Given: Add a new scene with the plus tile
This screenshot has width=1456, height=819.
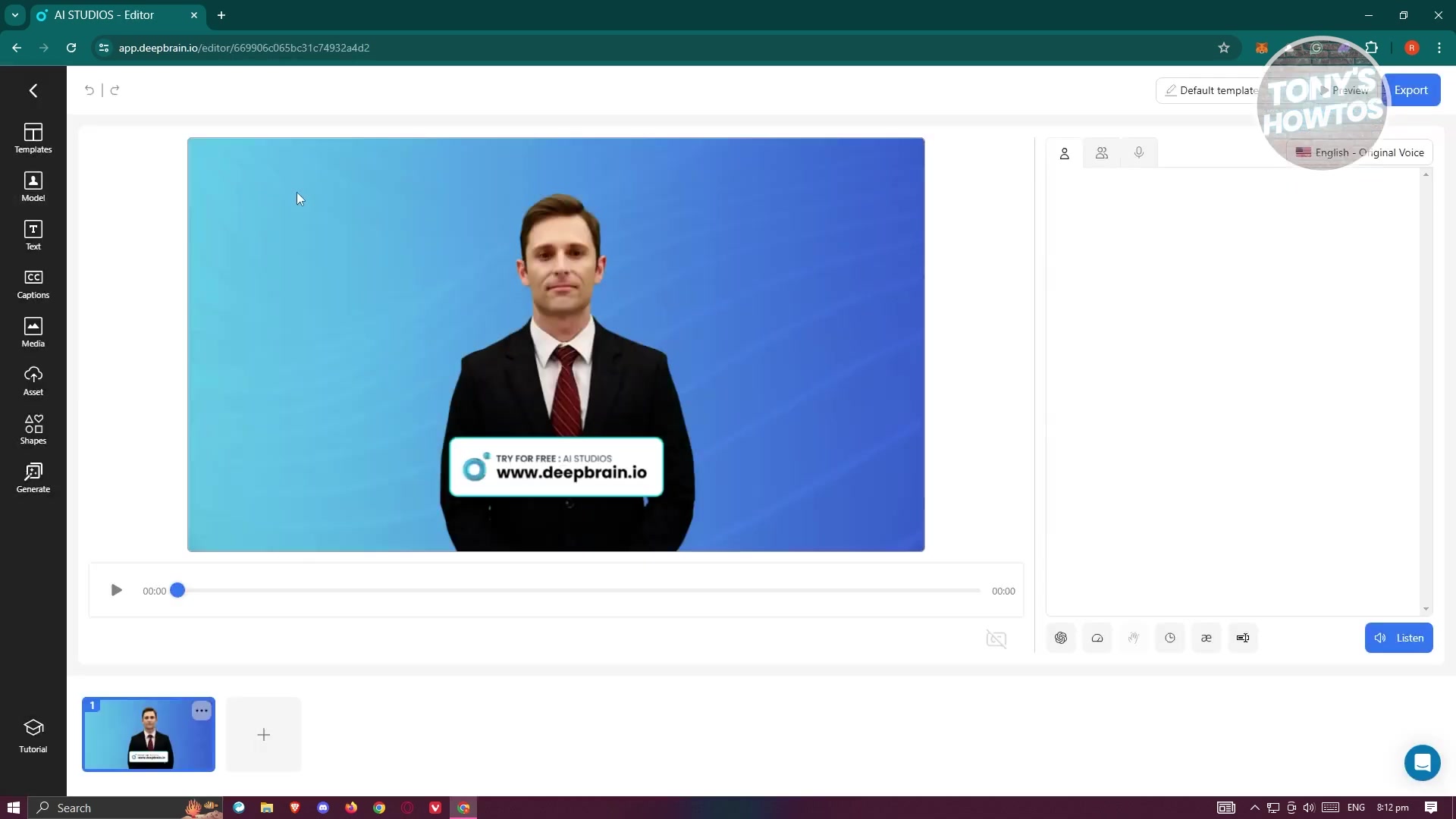Looking at the screenshot, I should pyautogui.click(x=263, y=734).
